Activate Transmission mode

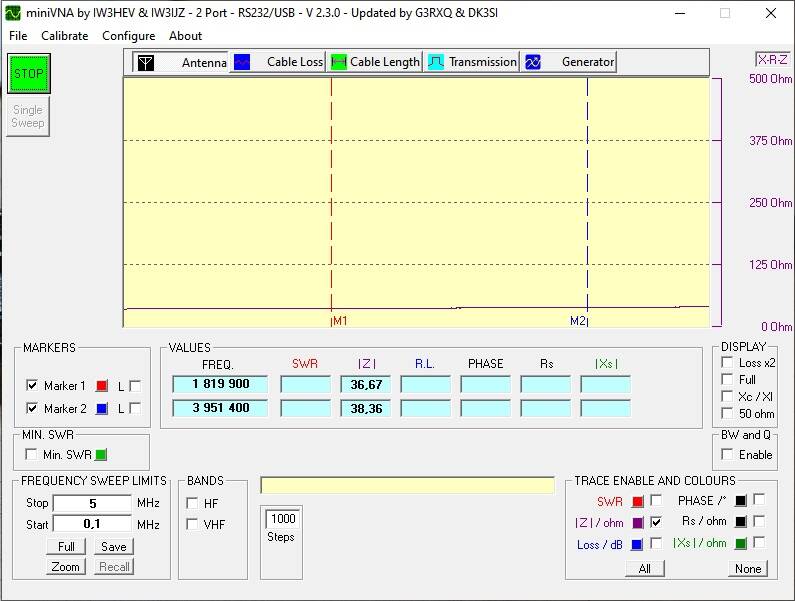point(472,62)
